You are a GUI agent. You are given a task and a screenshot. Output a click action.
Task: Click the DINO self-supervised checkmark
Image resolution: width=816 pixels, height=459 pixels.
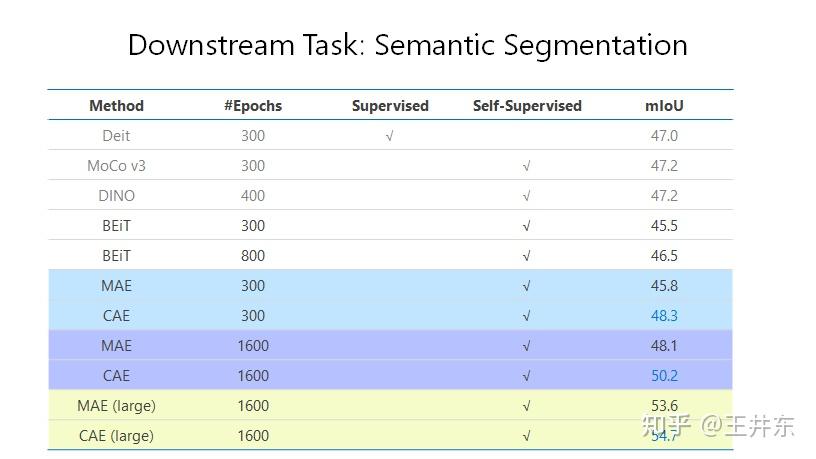(x=526, y=196)
